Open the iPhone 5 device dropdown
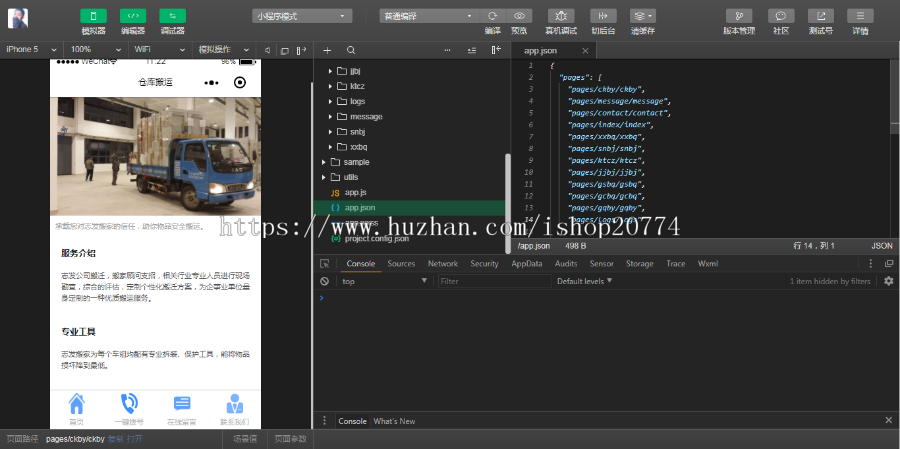900x449 pixels. click(x=31, y=50)
